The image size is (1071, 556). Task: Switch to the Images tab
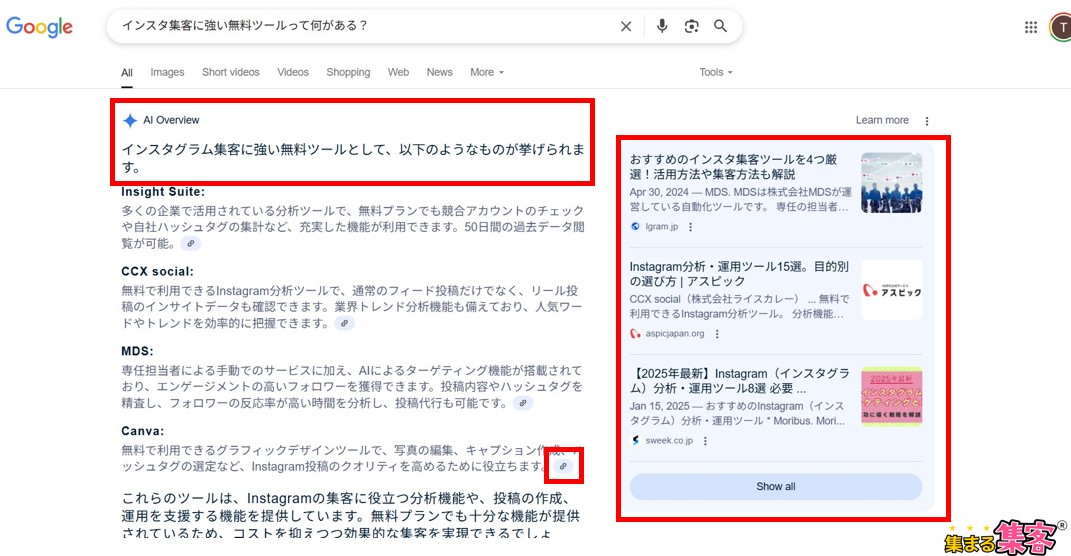167,72
